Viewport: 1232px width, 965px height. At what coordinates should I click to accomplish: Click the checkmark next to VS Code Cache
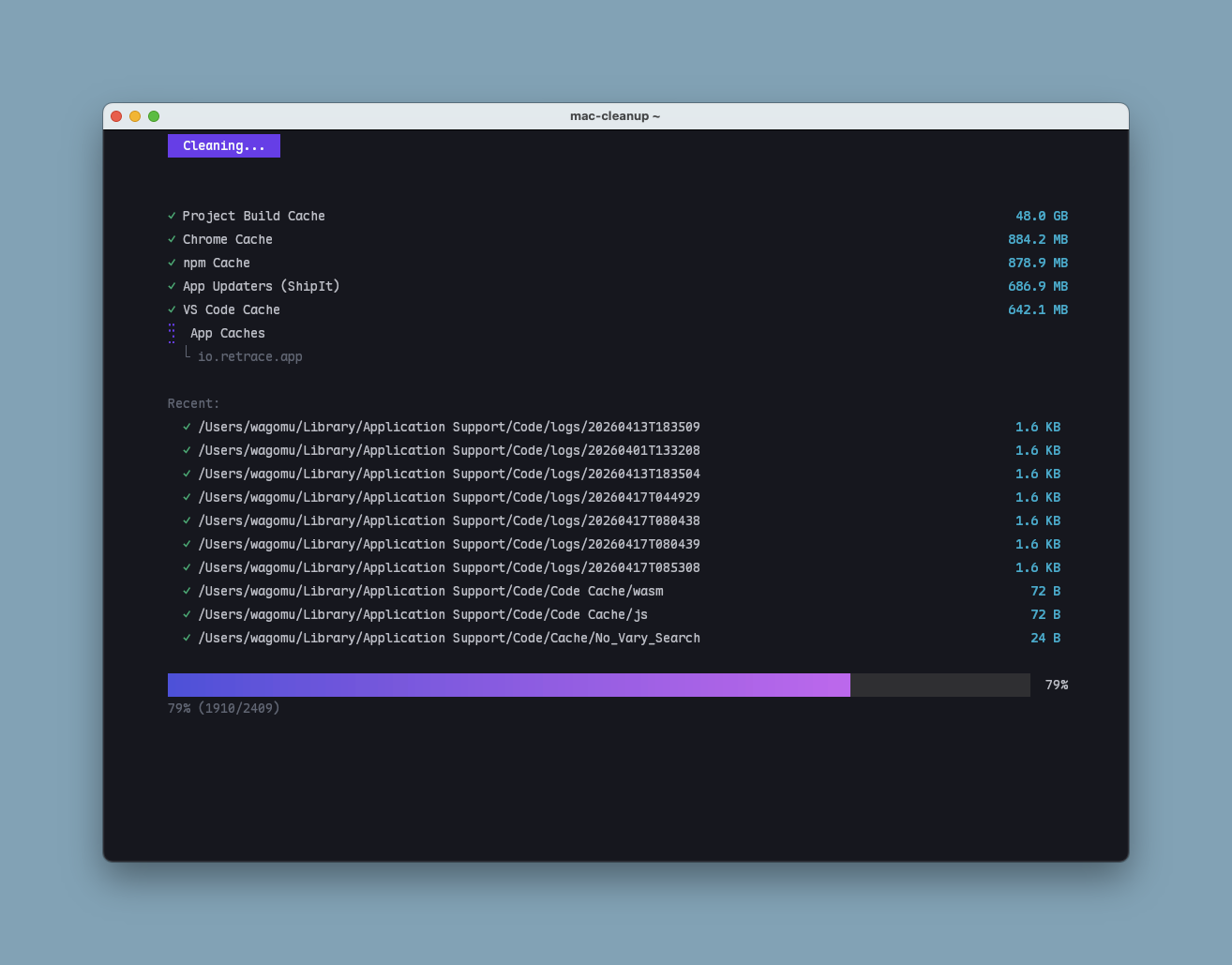pyautogui.click(x=172, y=309)
